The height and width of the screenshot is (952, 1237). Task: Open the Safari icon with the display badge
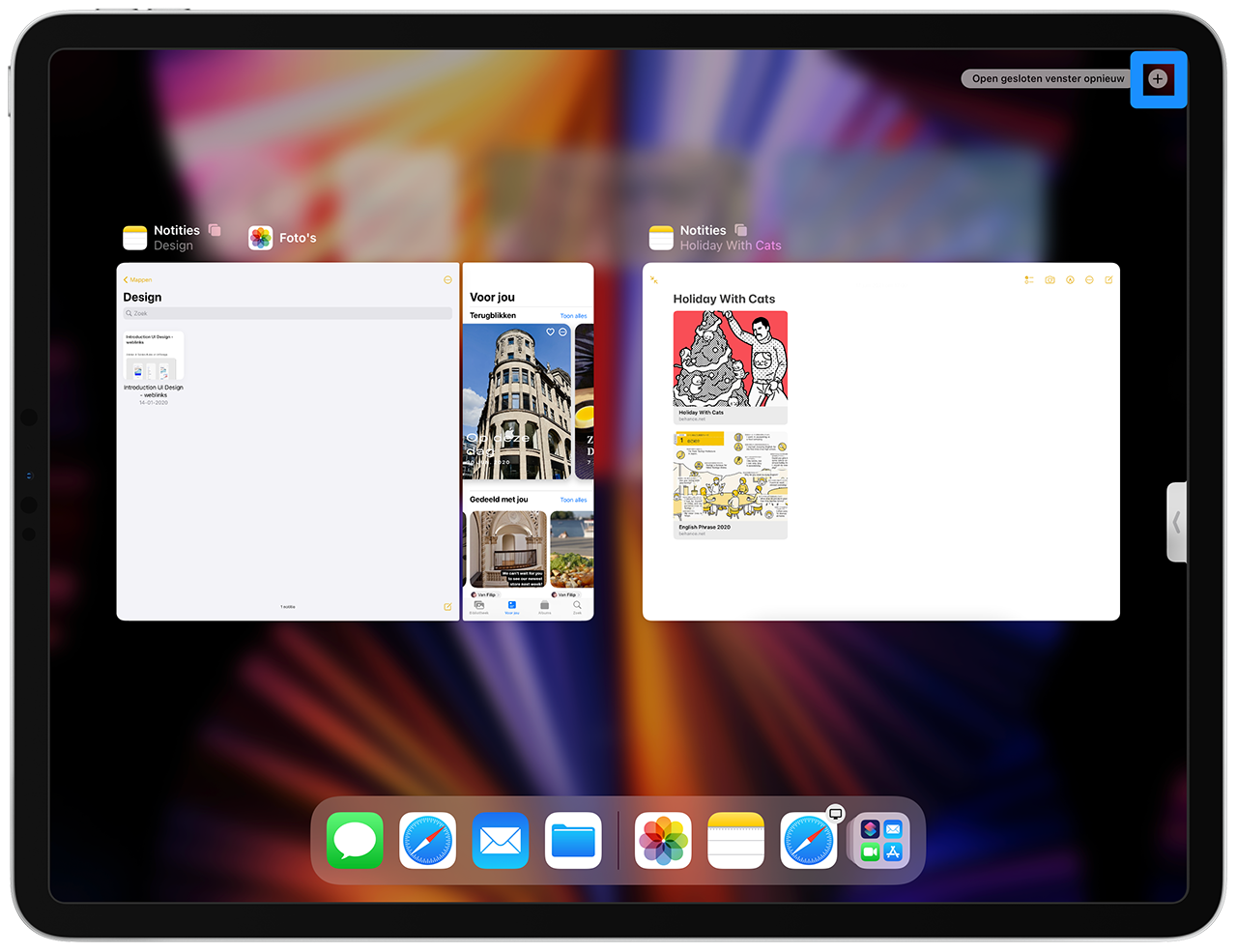point(809,840)
